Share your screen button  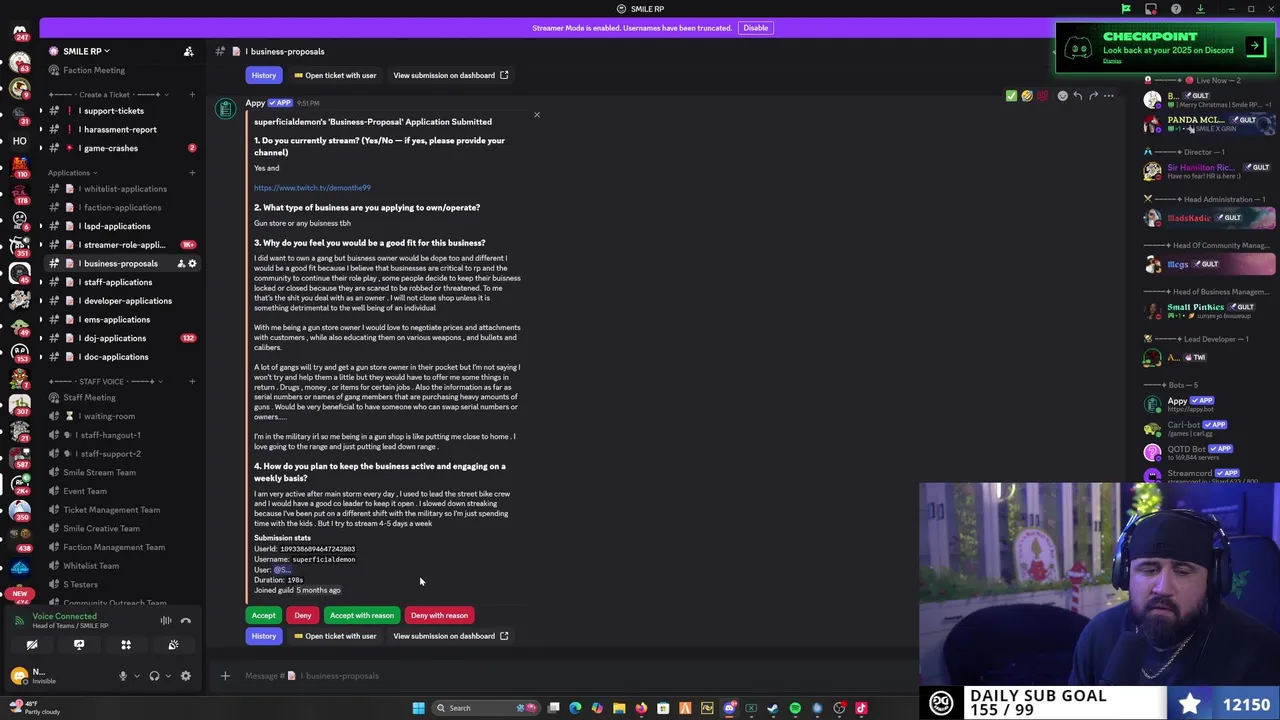(79, 645)
